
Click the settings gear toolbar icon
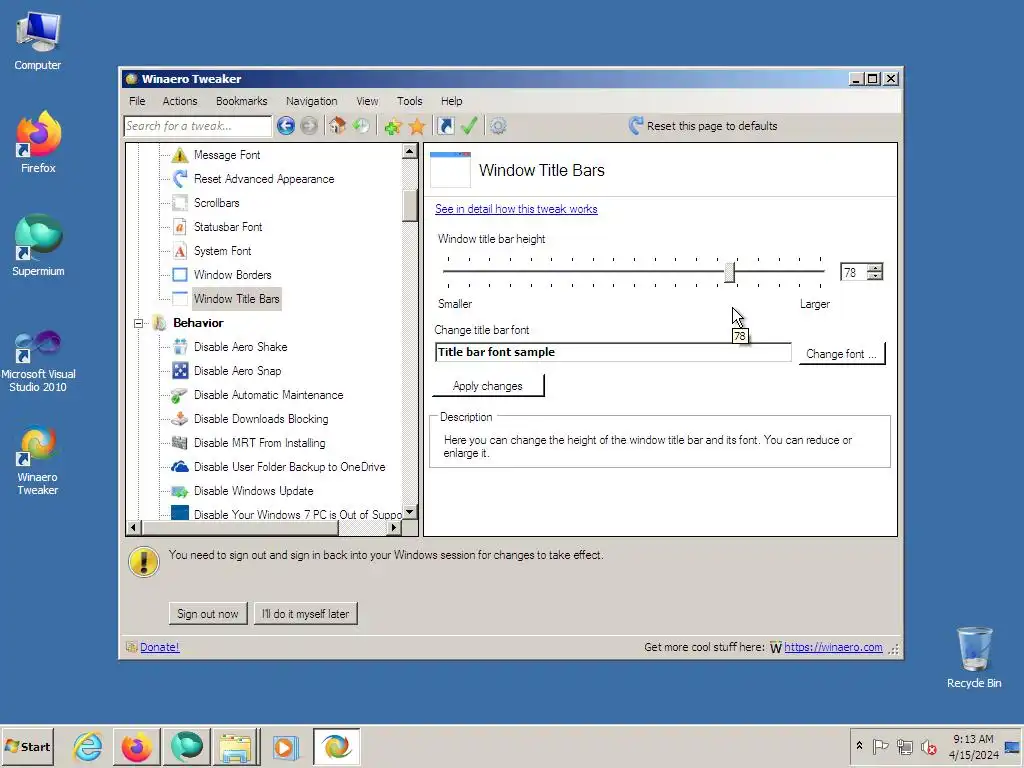point(498,125)
